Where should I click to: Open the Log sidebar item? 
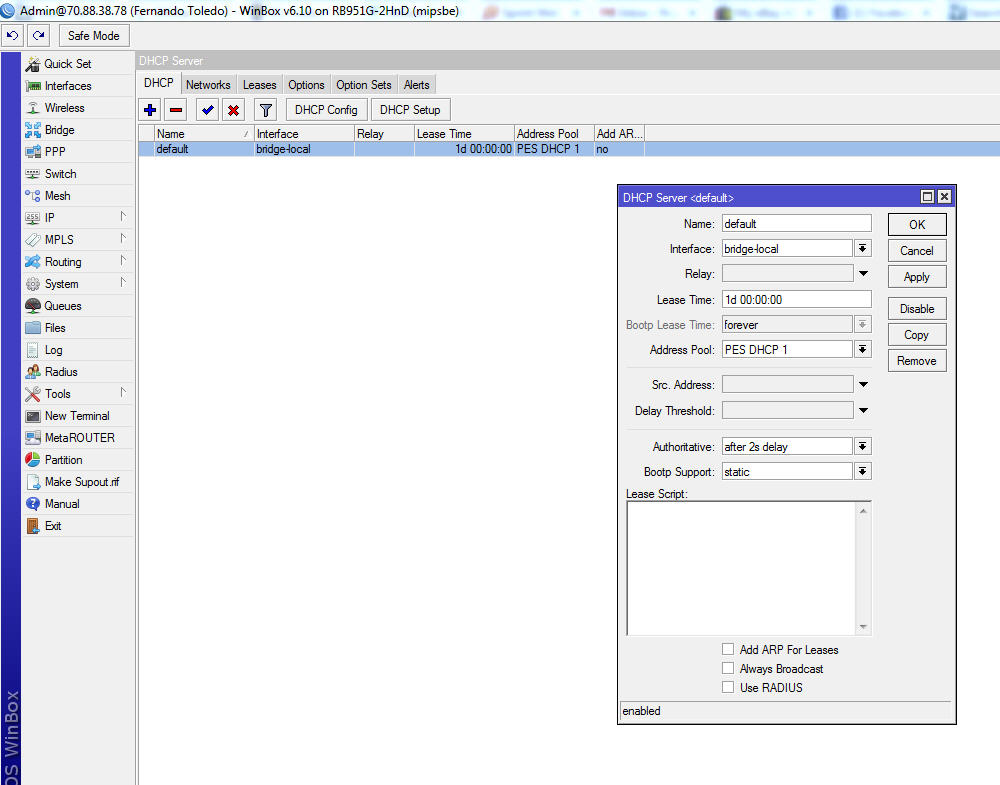click(78, 350)
